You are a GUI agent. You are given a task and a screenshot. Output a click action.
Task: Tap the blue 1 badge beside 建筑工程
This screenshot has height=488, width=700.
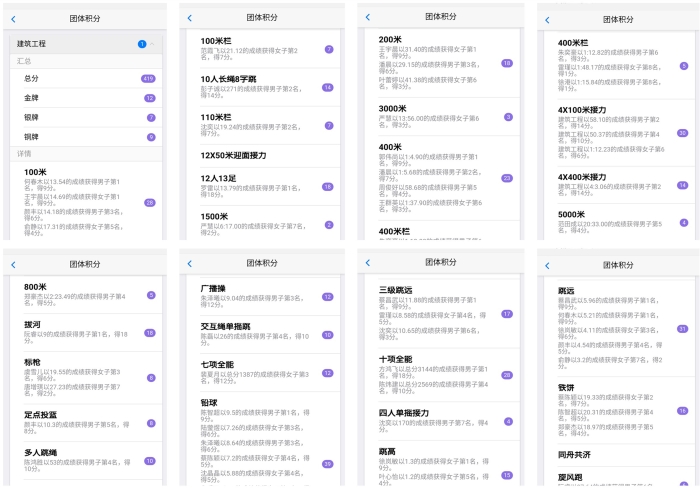pos(142,44)
